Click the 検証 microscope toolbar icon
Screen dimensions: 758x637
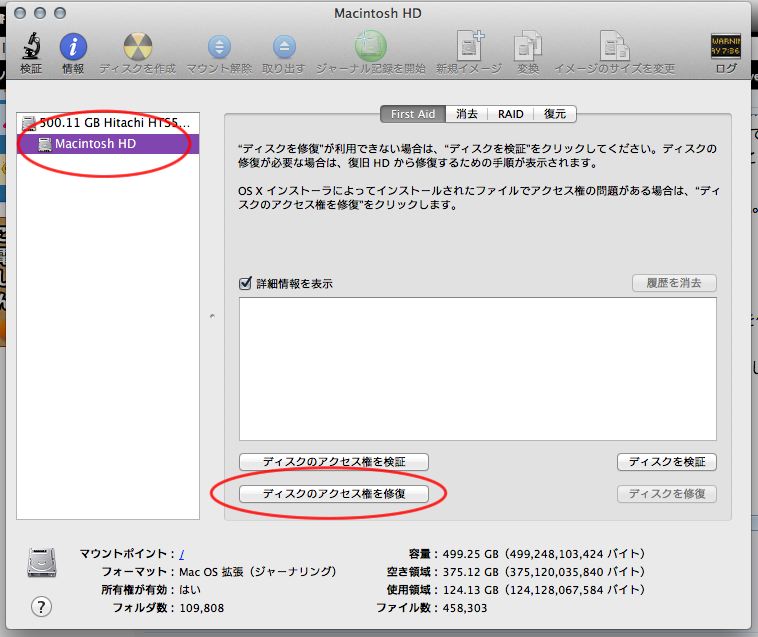click(31, 47)
